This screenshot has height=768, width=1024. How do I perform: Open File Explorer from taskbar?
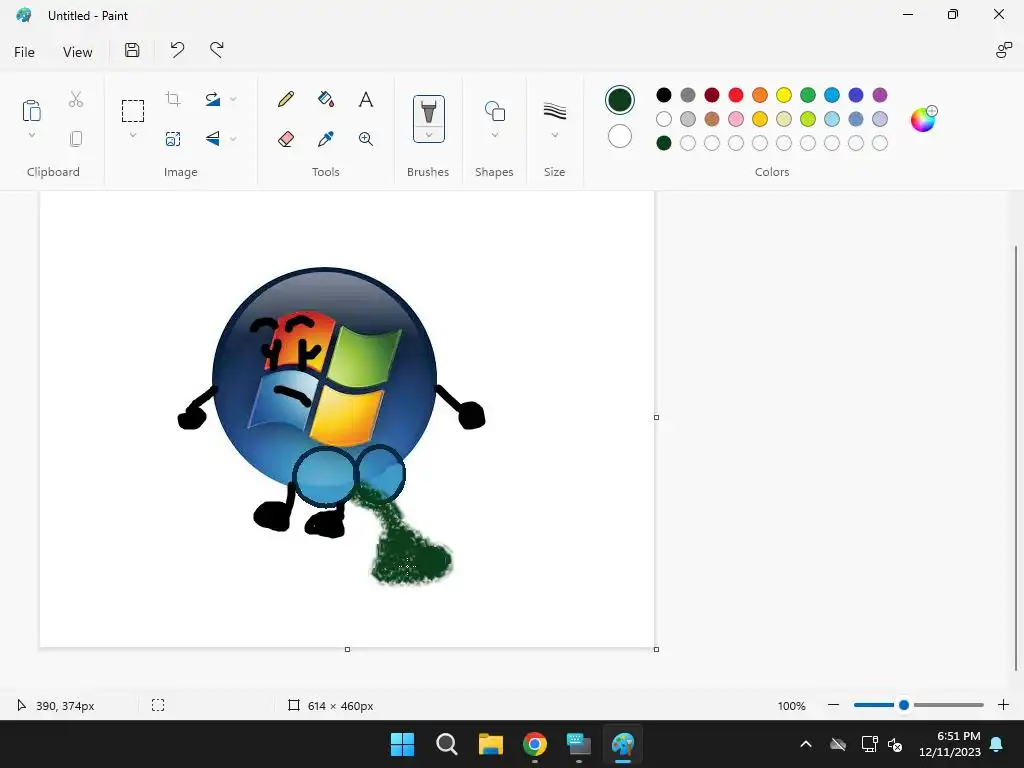tap(490, 744)
